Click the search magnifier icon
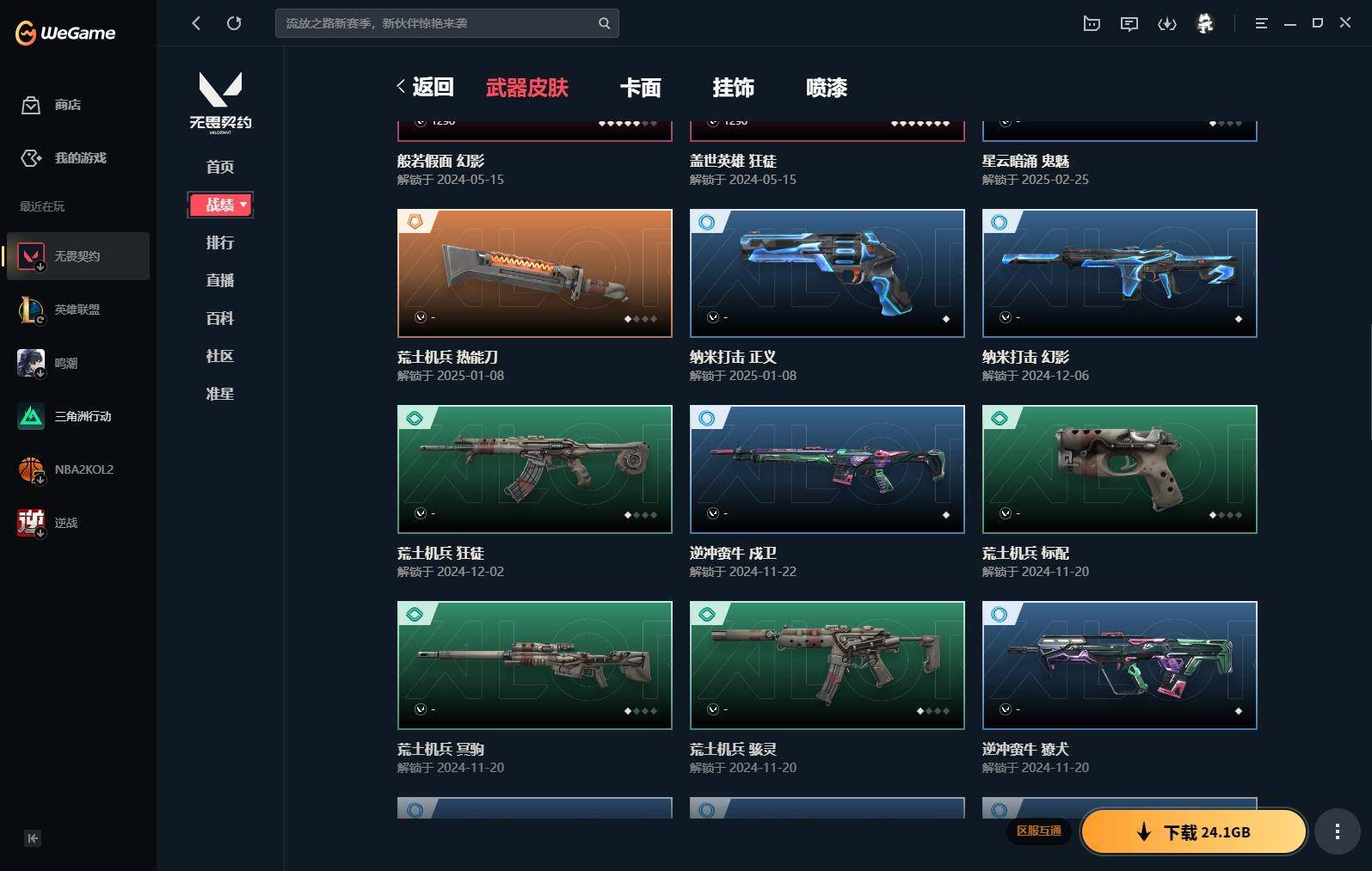 [x=604, y=23]
